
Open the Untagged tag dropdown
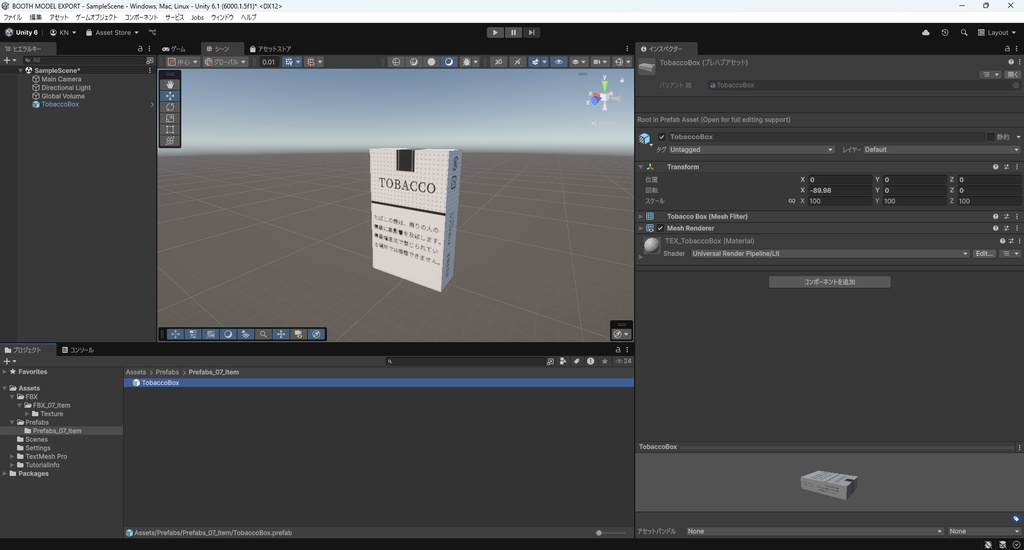(750, 150)
